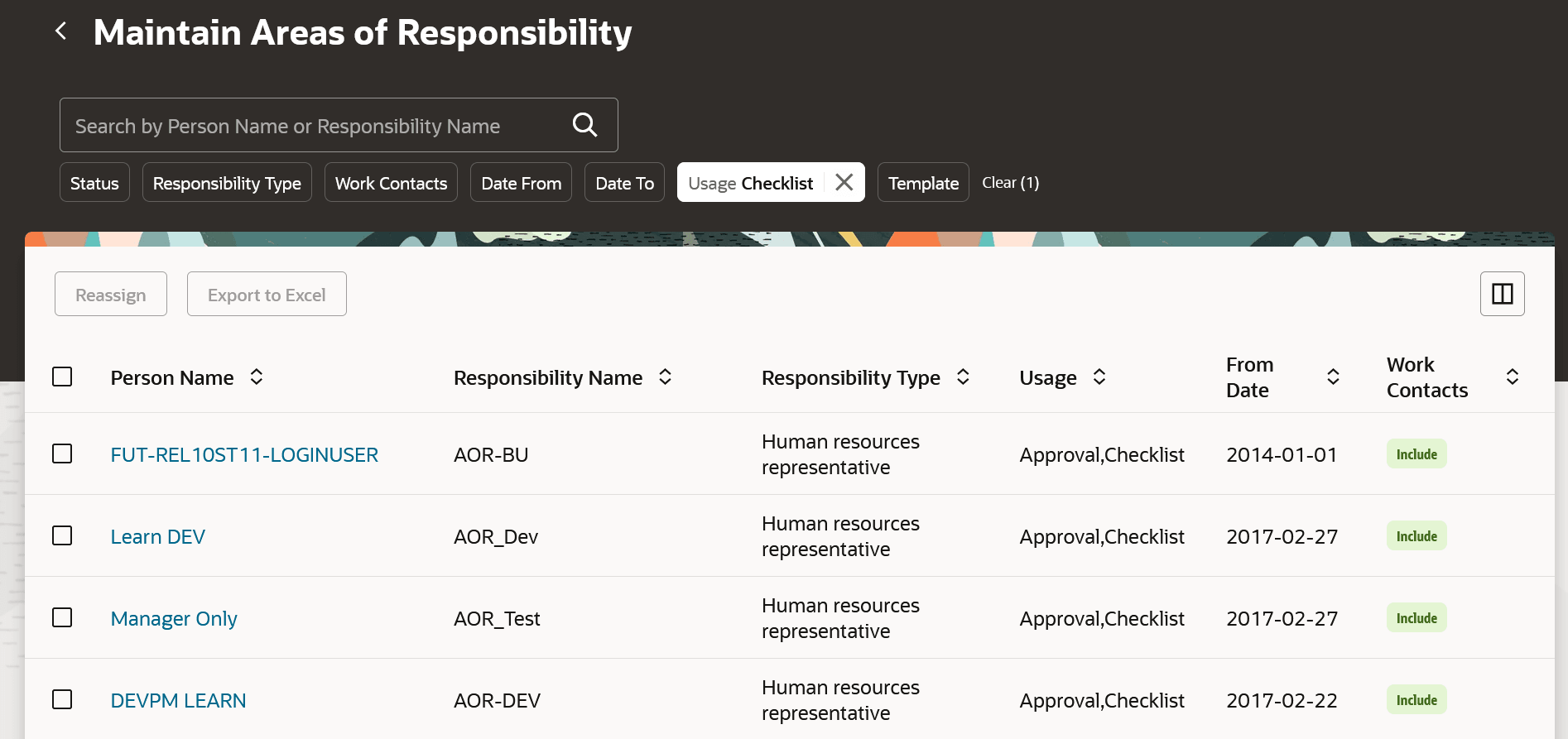
Task: Check the select-all rows checkbox
Action: pyautogui.click(x=62, y=377)
